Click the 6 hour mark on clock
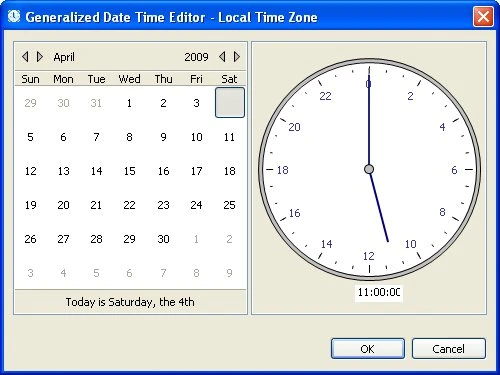 454,170
